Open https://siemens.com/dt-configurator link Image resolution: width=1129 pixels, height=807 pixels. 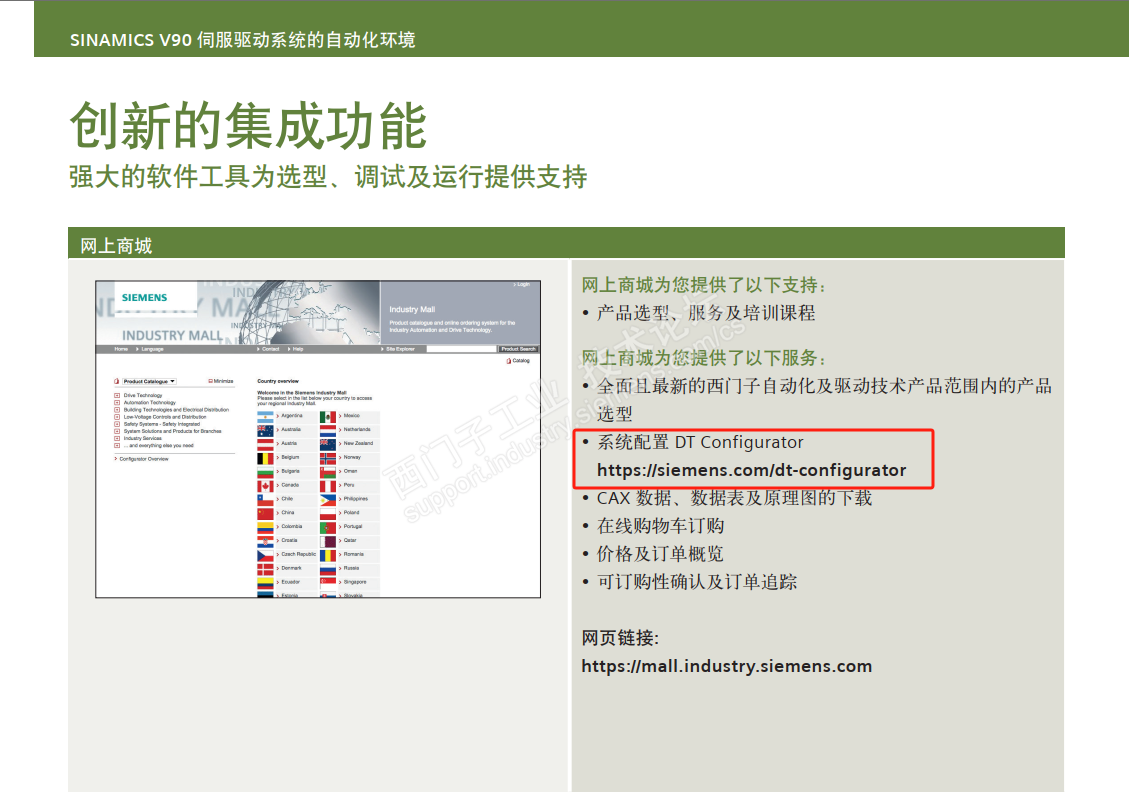click(x=752, y=470)
